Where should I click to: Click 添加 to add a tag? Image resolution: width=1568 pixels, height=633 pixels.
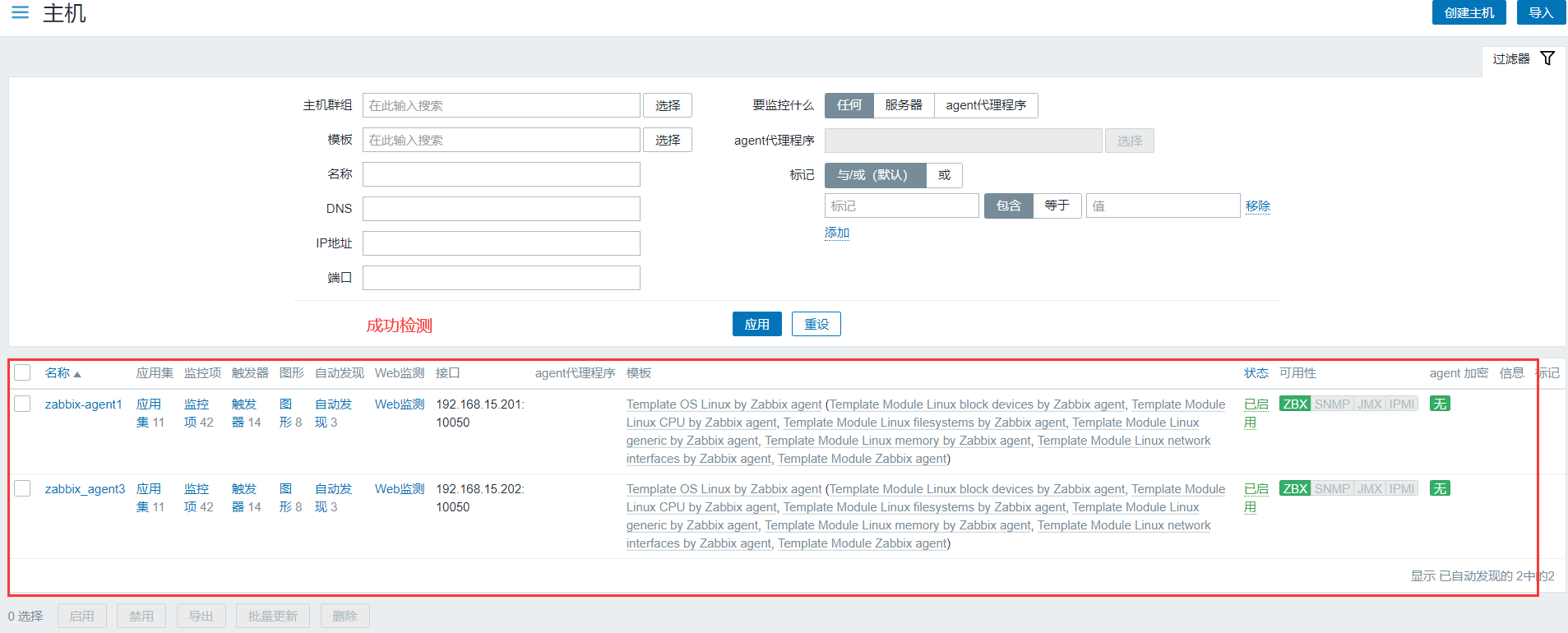837,233
